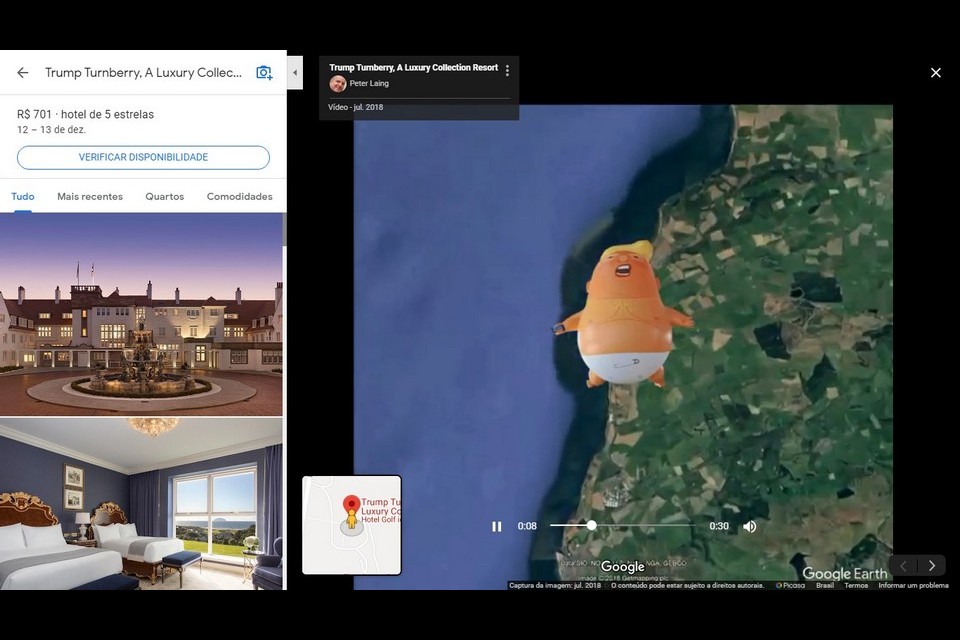Image resolution: width=960 pixels, height=640 pixels.
Task: Click the 'Vídeo - jul. 2018' caption
Action: click(356, 107)
